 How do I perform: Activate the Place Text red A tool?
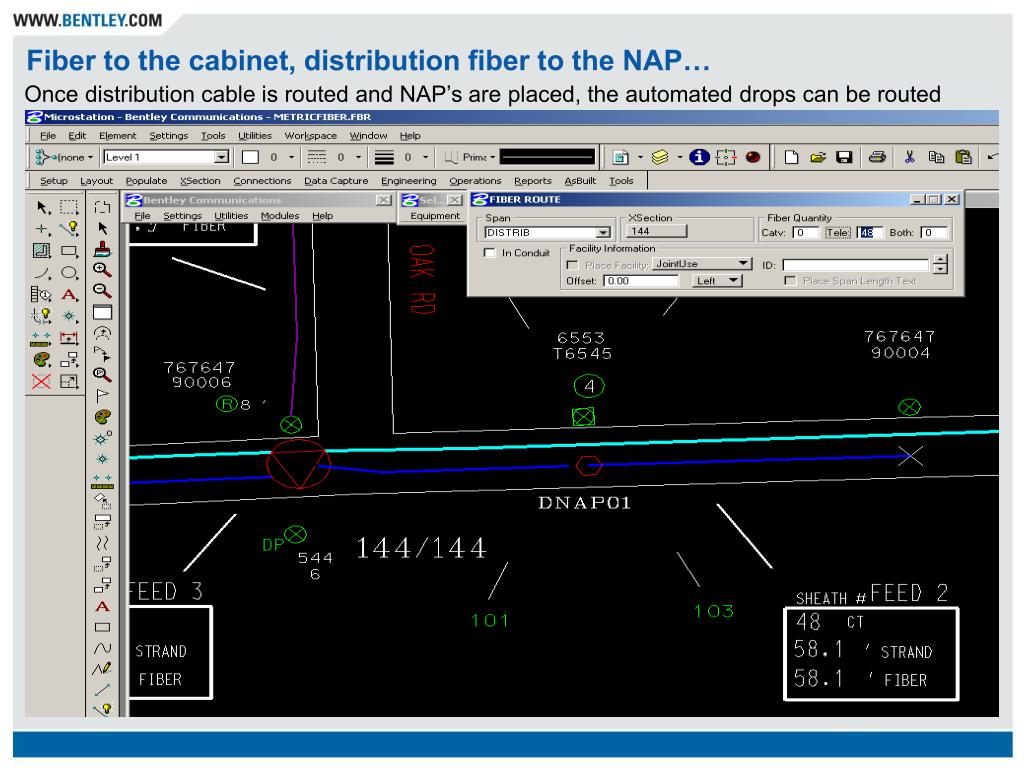(69, 295)
